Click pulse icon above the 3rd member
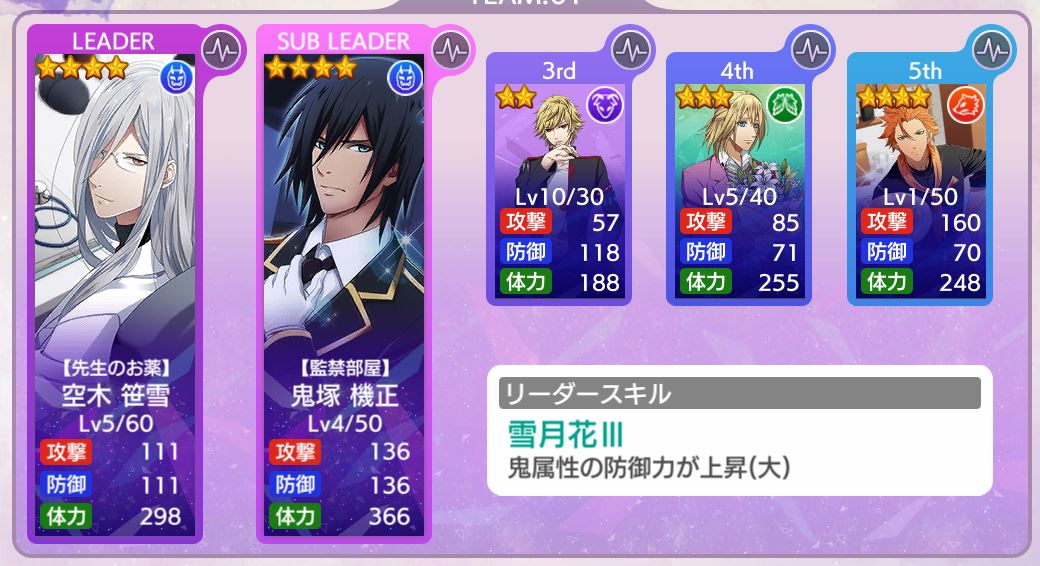The width and height of the screenshot is (1040, 566). click(x=630, y=50)
